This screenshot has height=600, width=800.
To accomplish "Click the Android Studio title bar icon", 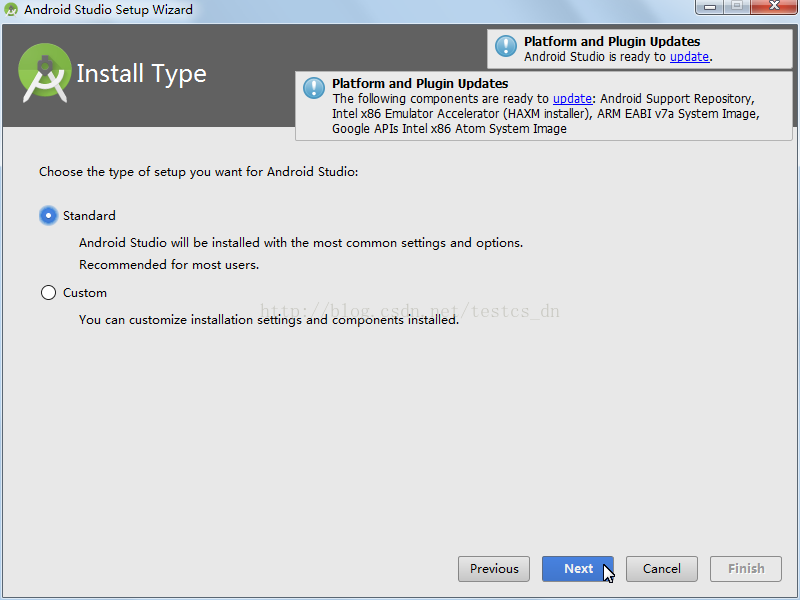I will tap(11, 9).
